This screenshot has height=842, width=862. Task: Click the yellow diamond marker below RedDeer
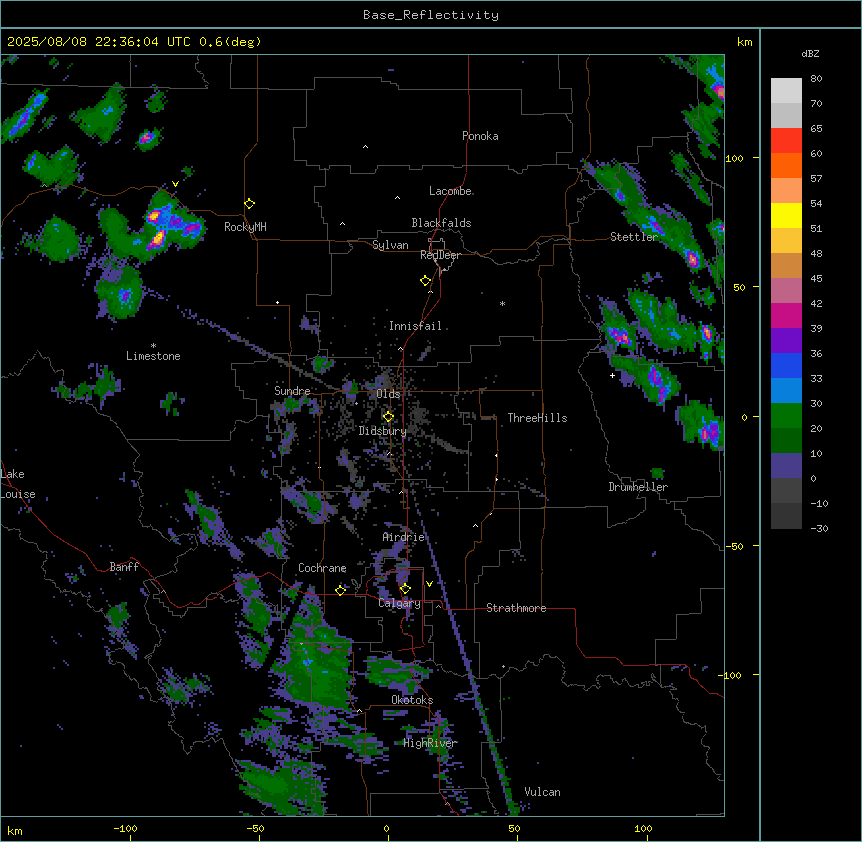click(x=426, y=281)
